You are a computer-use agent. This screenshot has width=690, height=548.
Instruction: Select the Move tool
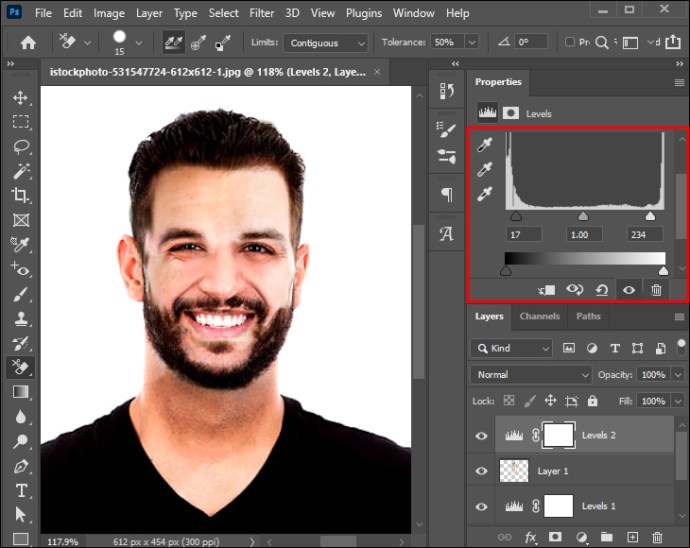(20, 97)
